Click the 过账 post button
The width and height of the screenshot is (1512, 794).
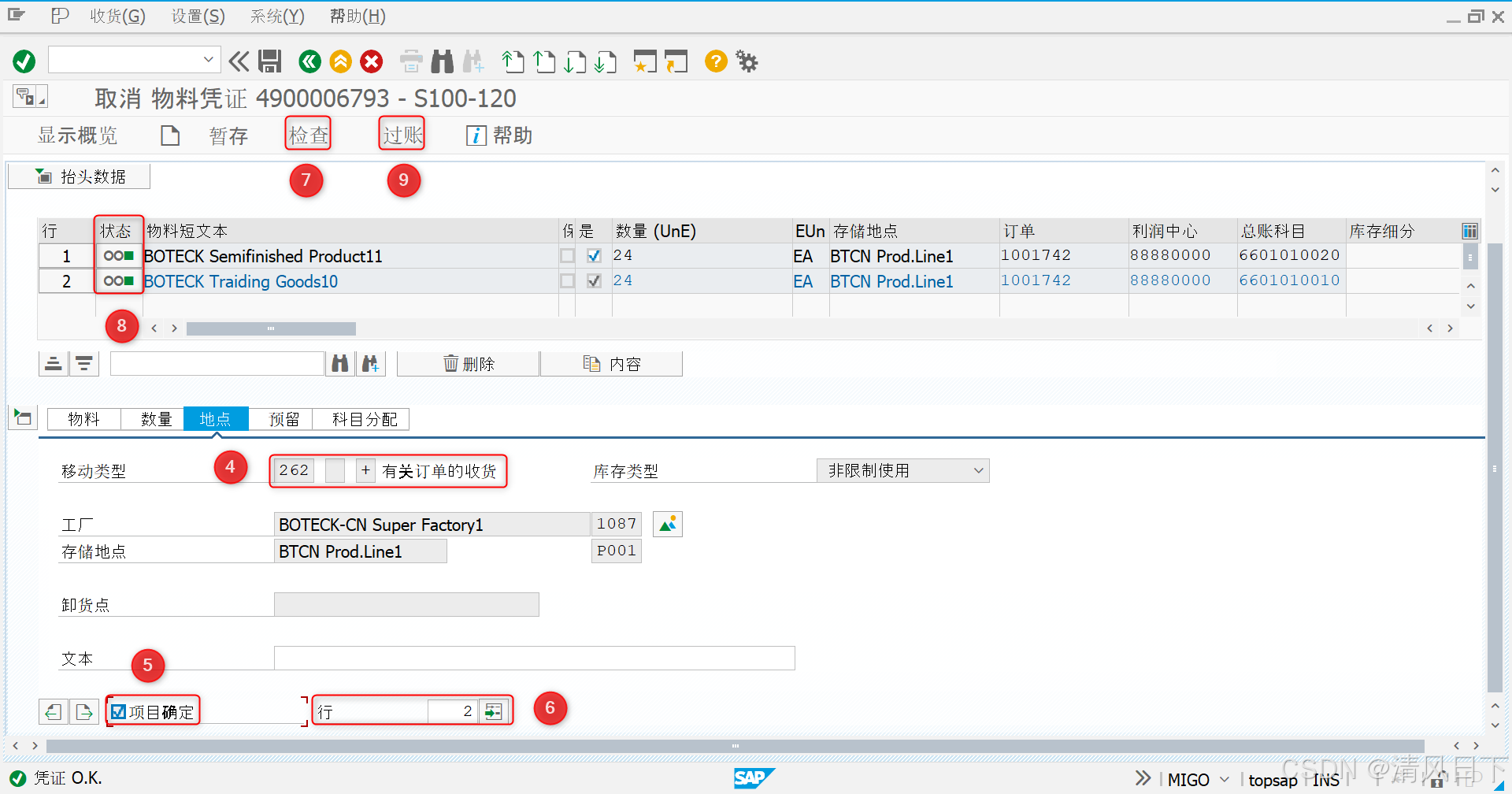point(402,135)
